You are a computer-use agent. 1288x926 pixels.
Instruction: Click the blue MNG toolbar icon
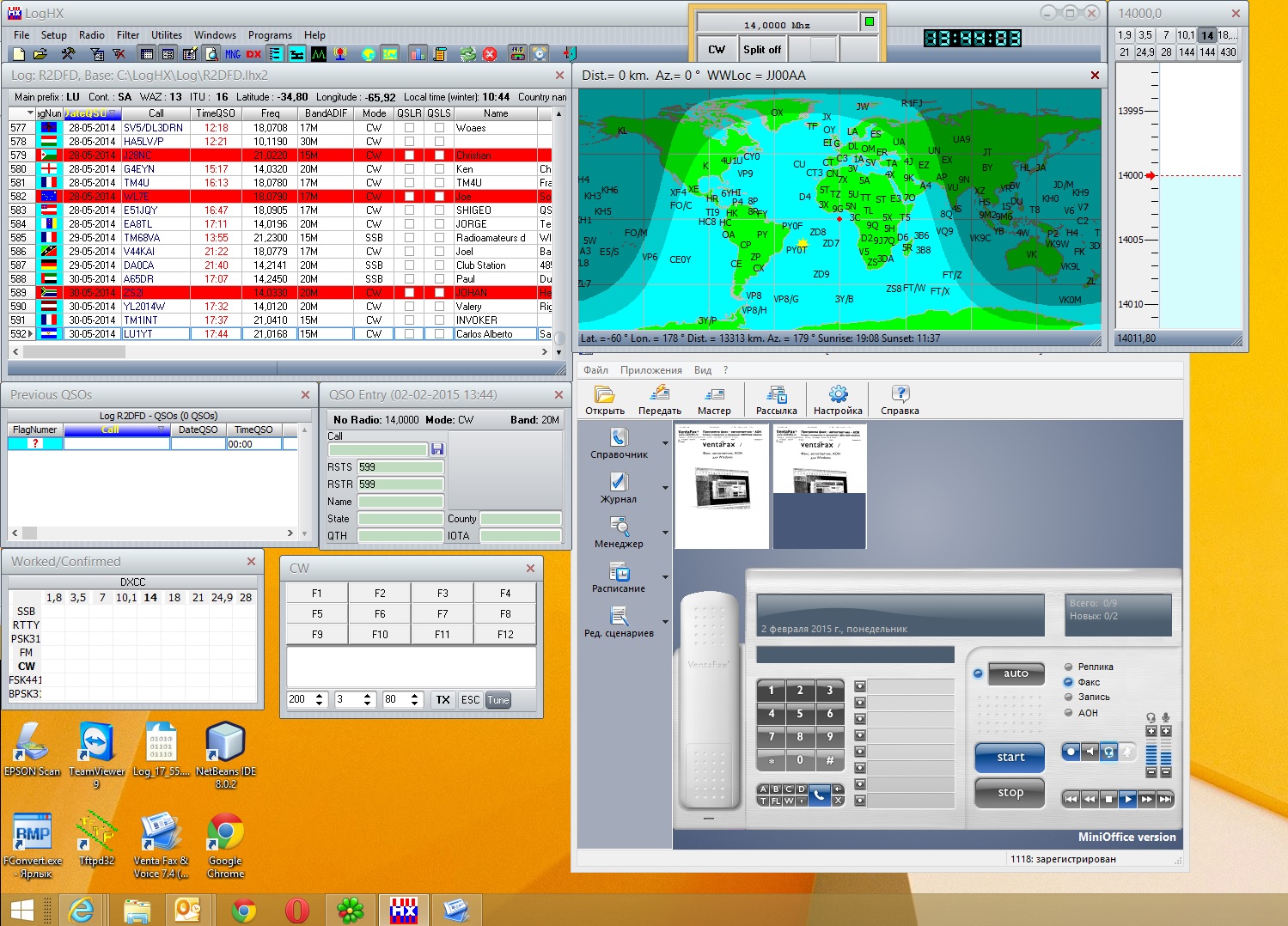[x=233, y=53]
